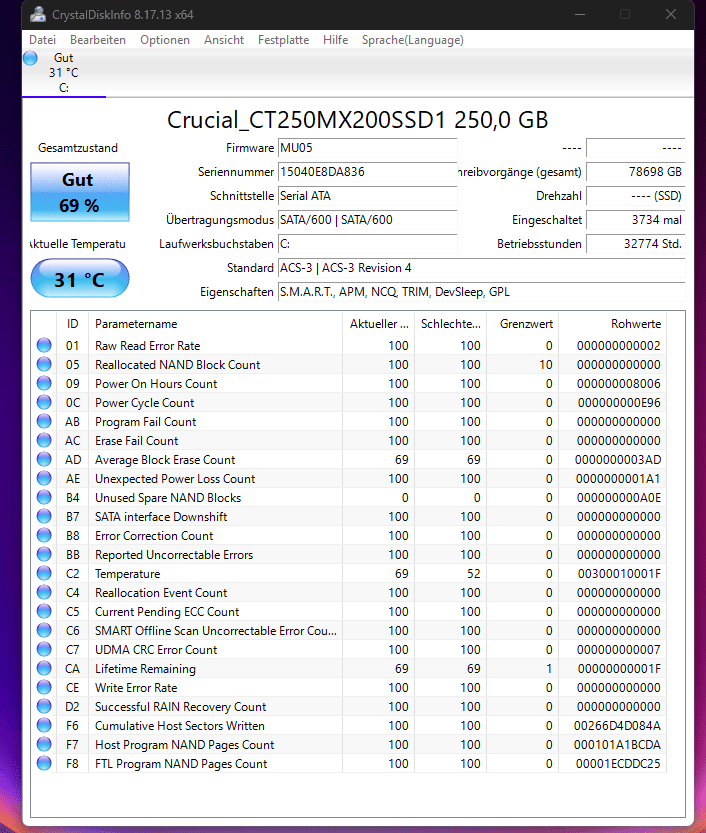Click the Laufwerksbuchstaben field C:

pyautogui.click(x=367, y=243)
